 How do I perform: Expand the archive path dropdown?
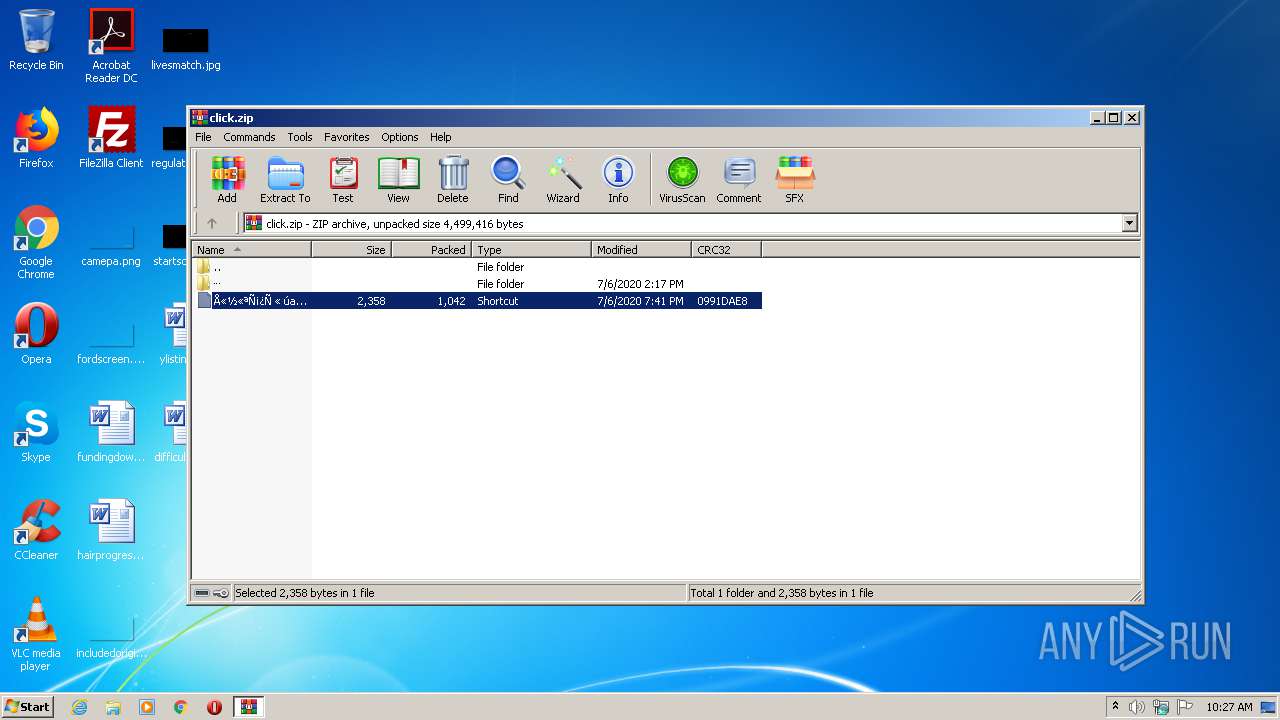(1130, 224)
